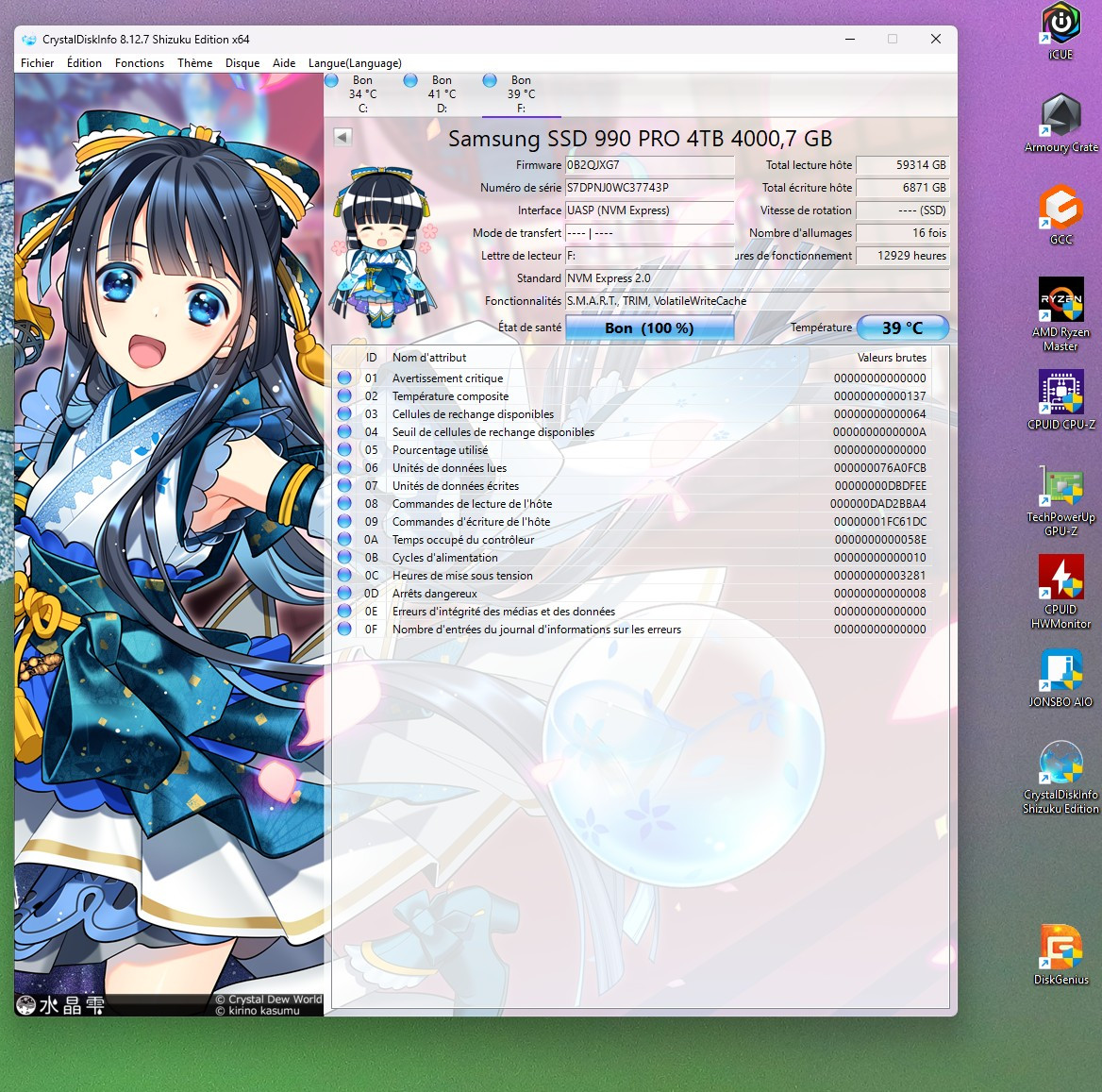Click the chibi Shizuku character image

[384, 247]
